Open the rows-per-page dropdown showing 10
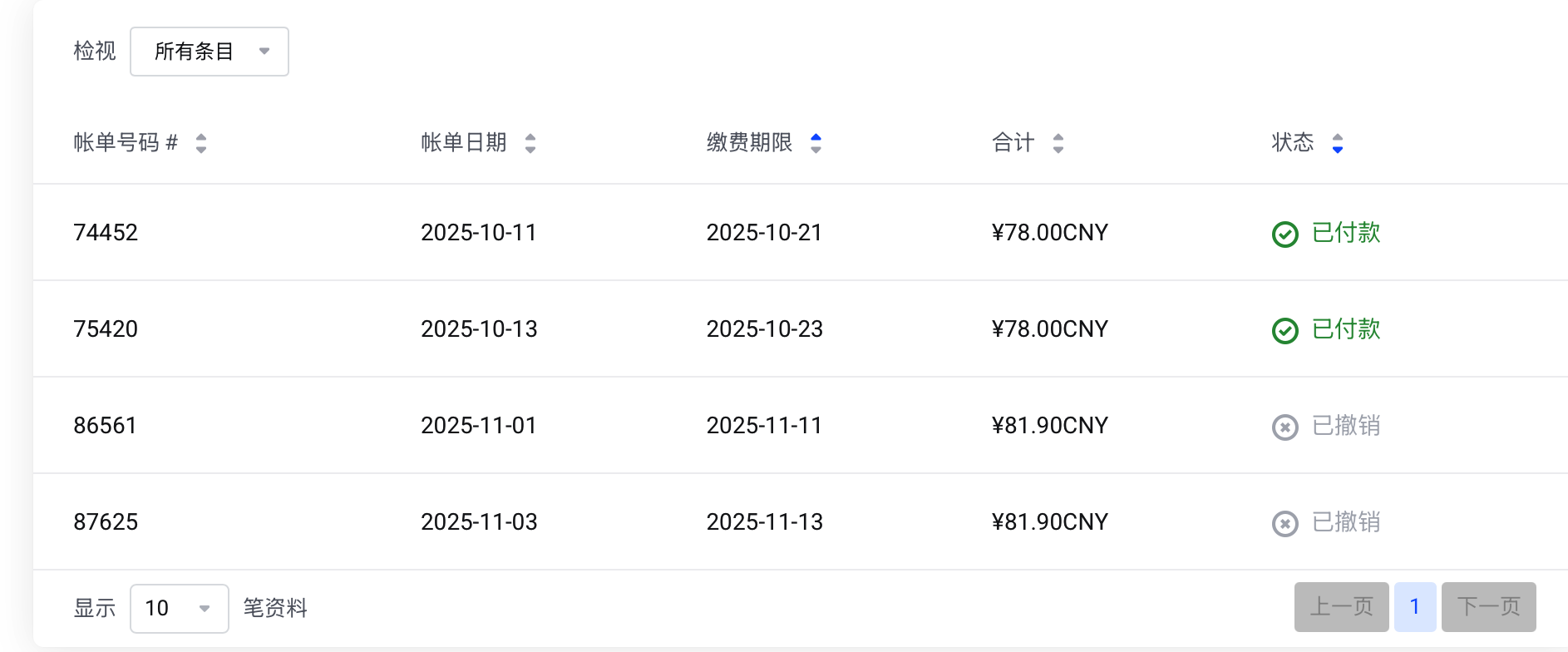 click(179, 609)
